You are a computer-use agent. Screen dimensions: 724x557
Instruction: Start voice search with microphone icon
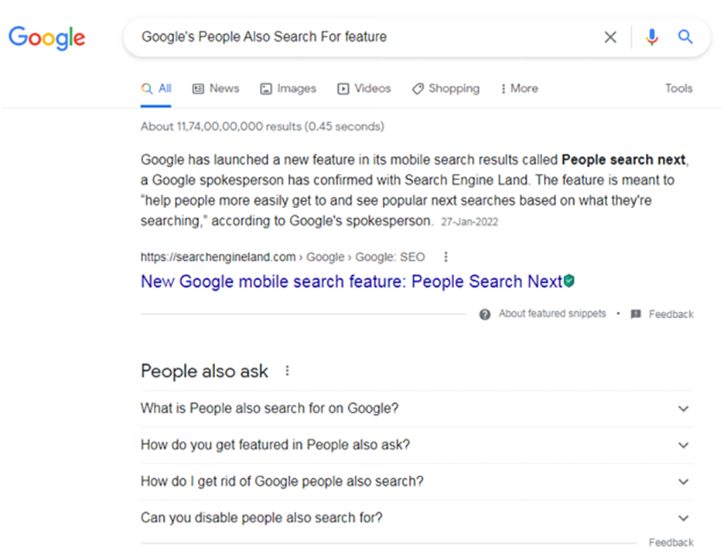point(652,37)
